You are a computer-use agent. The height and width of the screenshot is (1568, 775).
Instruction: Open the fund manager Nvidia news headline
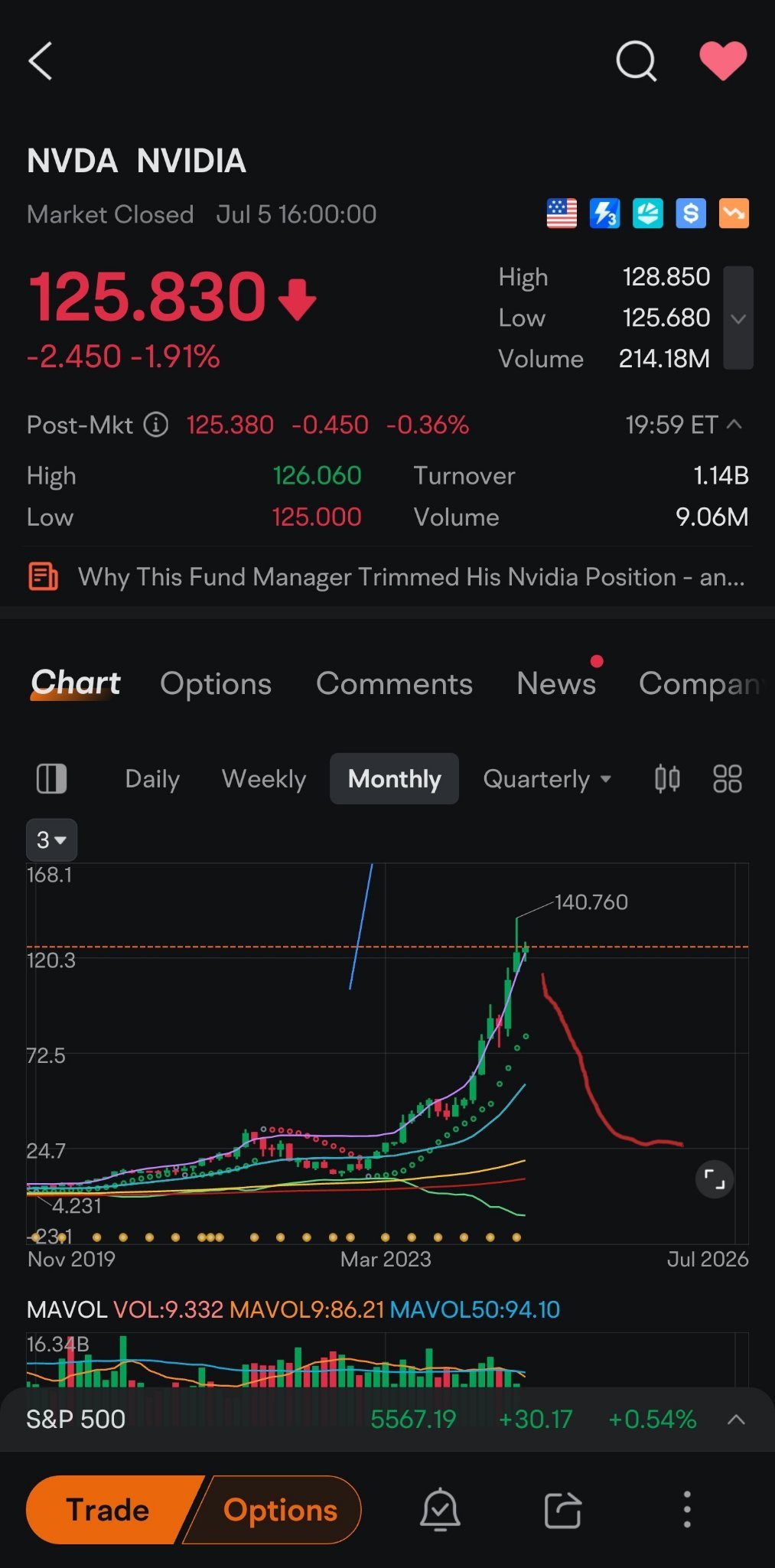411,577
